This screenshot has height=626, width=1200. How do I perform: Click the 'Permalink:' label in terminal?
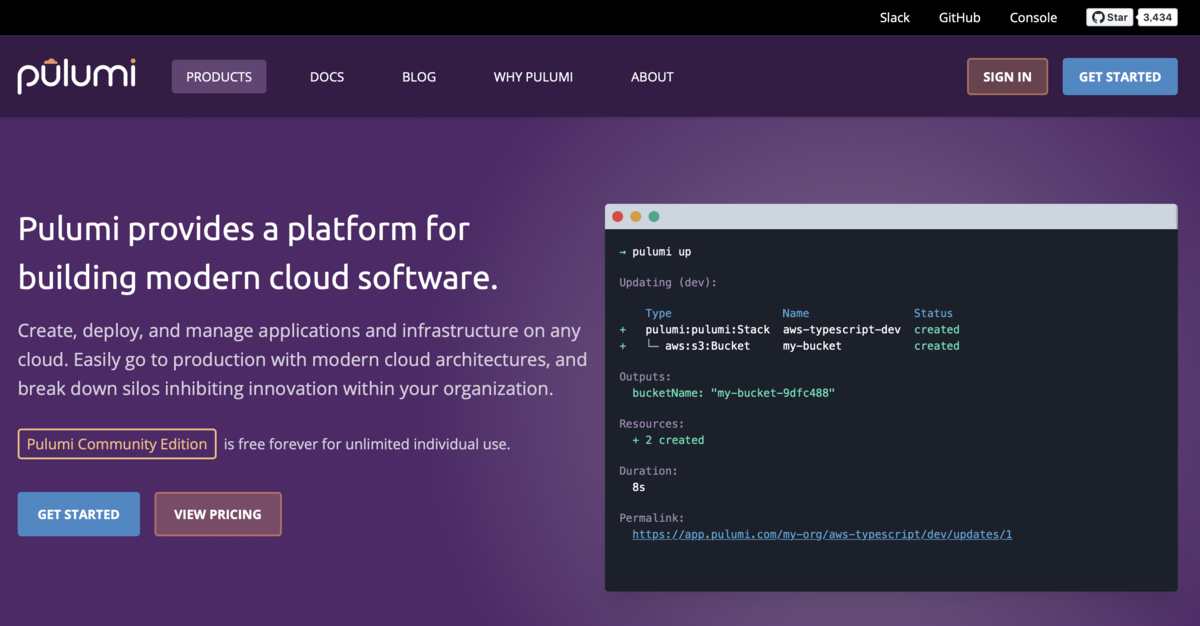652,518
